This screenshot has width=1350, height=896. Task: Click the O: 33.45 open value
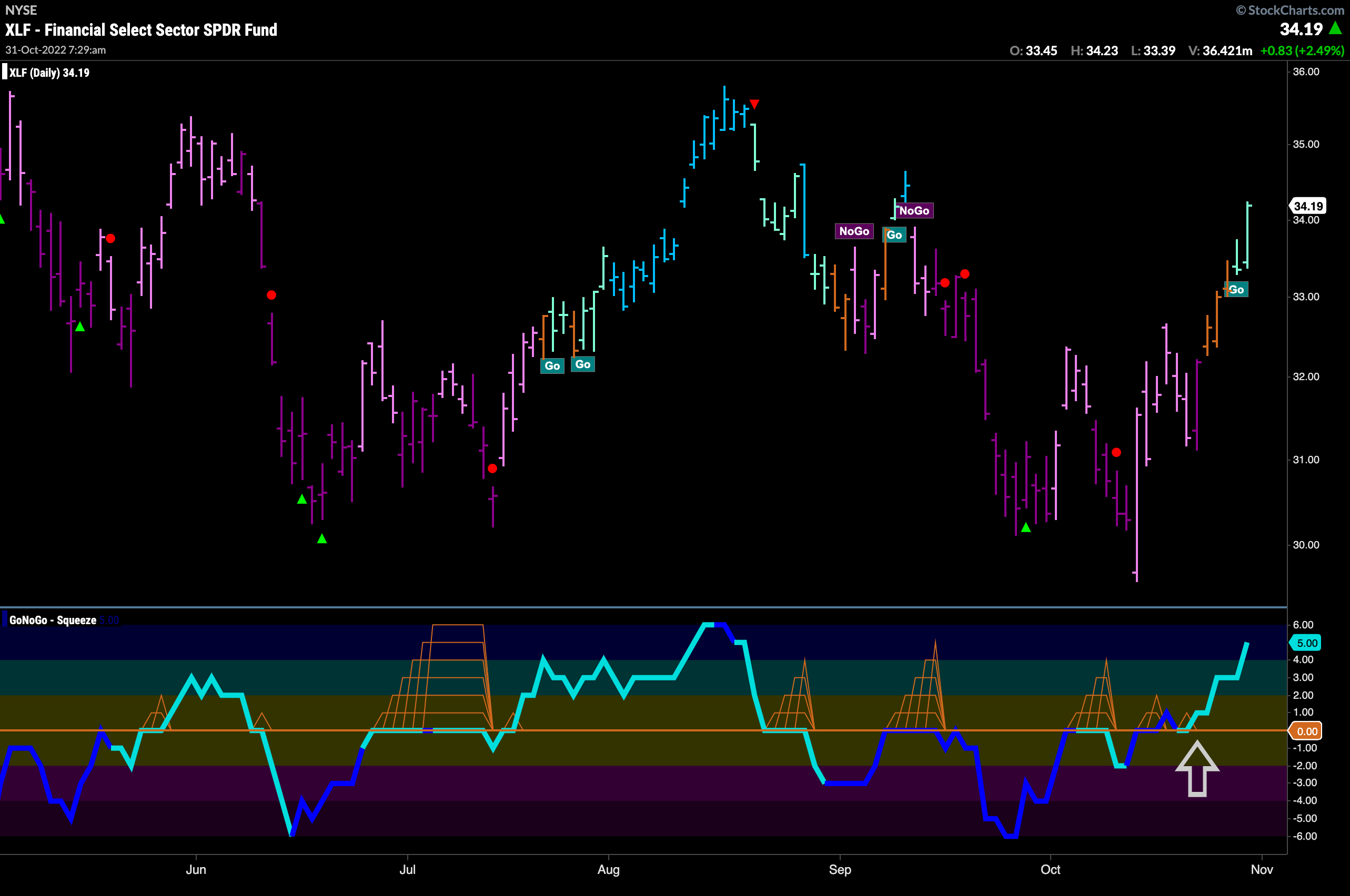point(1033,50)
